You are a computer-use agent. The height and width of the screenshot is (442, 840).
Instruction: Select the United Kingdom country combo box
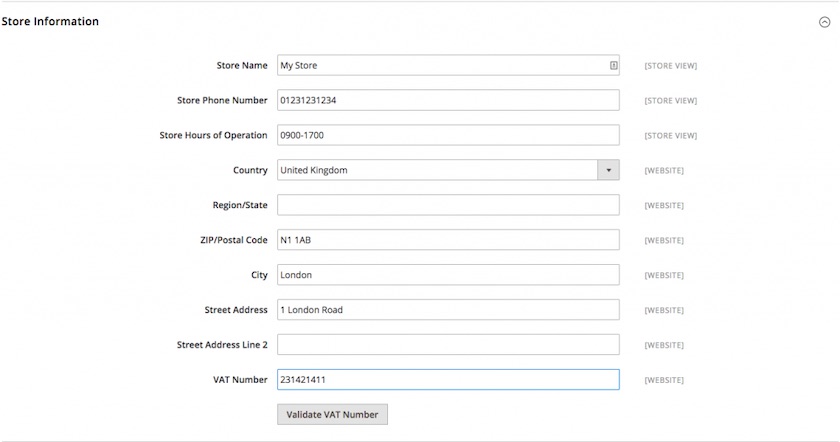448,170
